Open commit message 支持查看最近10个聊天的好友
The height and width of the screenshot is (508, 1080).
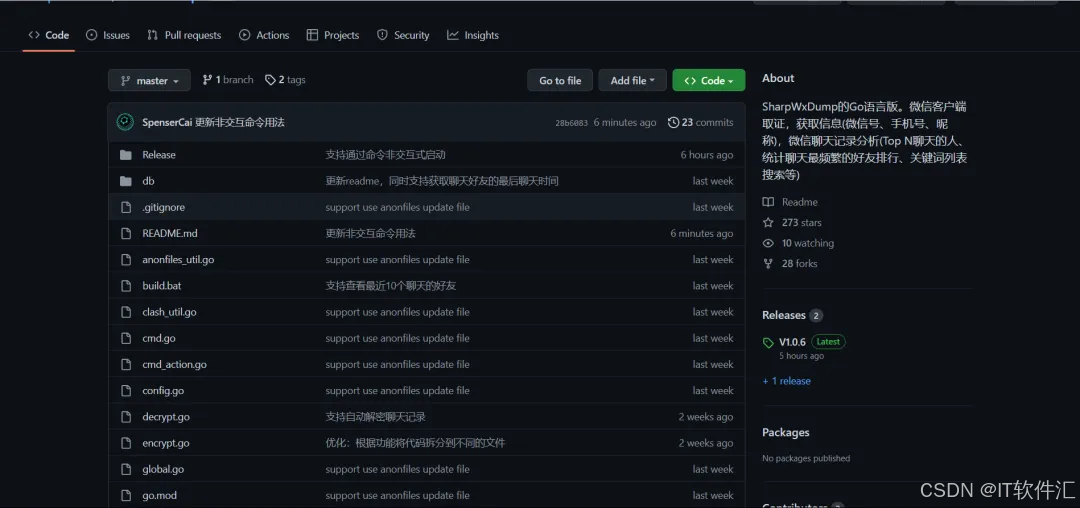point(391,286)
